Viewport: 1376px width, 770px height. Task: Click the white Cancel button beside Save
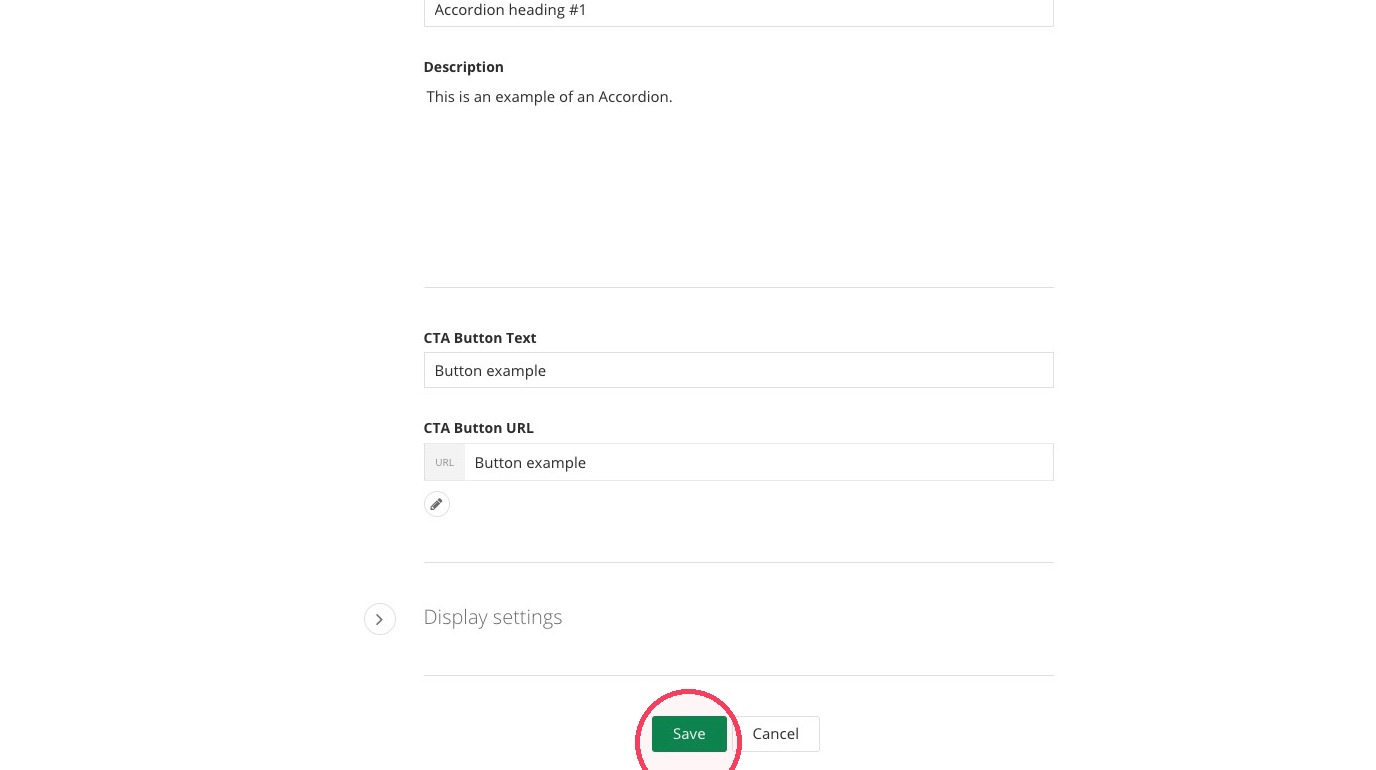coord(775,734)
